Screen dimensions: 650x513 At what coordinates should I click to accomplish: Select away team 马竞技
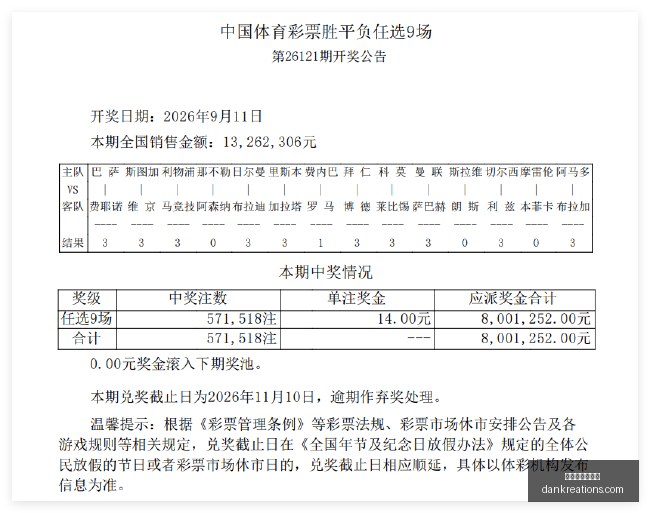click(178, 206)
